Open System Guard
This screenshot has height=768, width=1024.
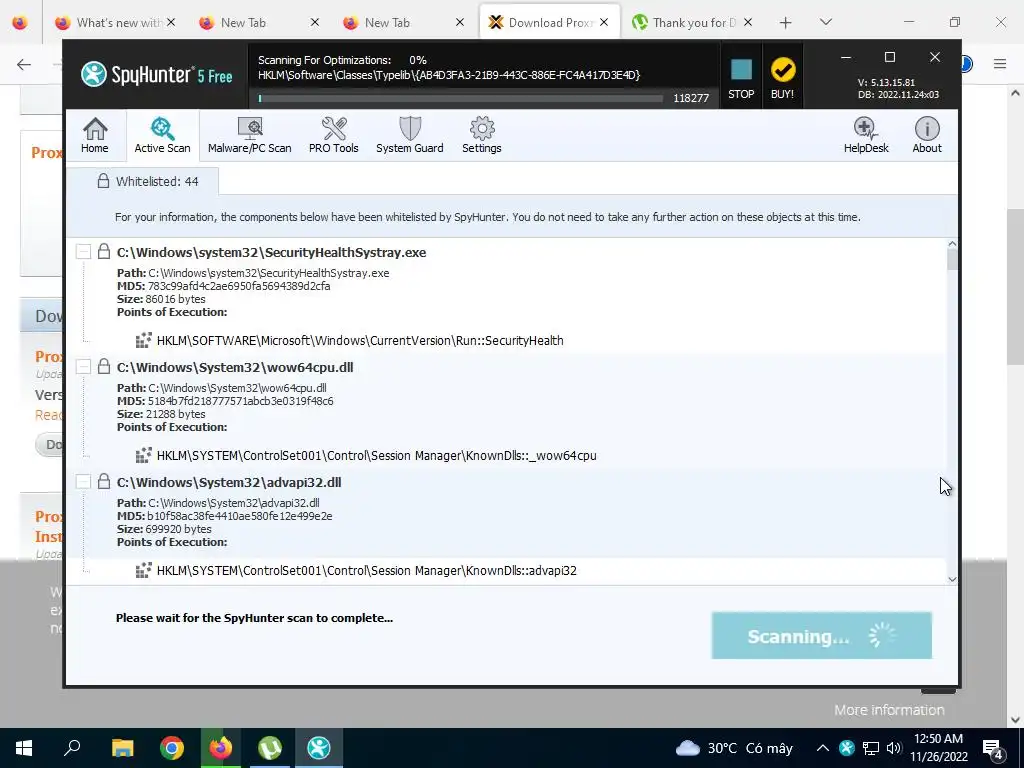(x=409, y=135)
